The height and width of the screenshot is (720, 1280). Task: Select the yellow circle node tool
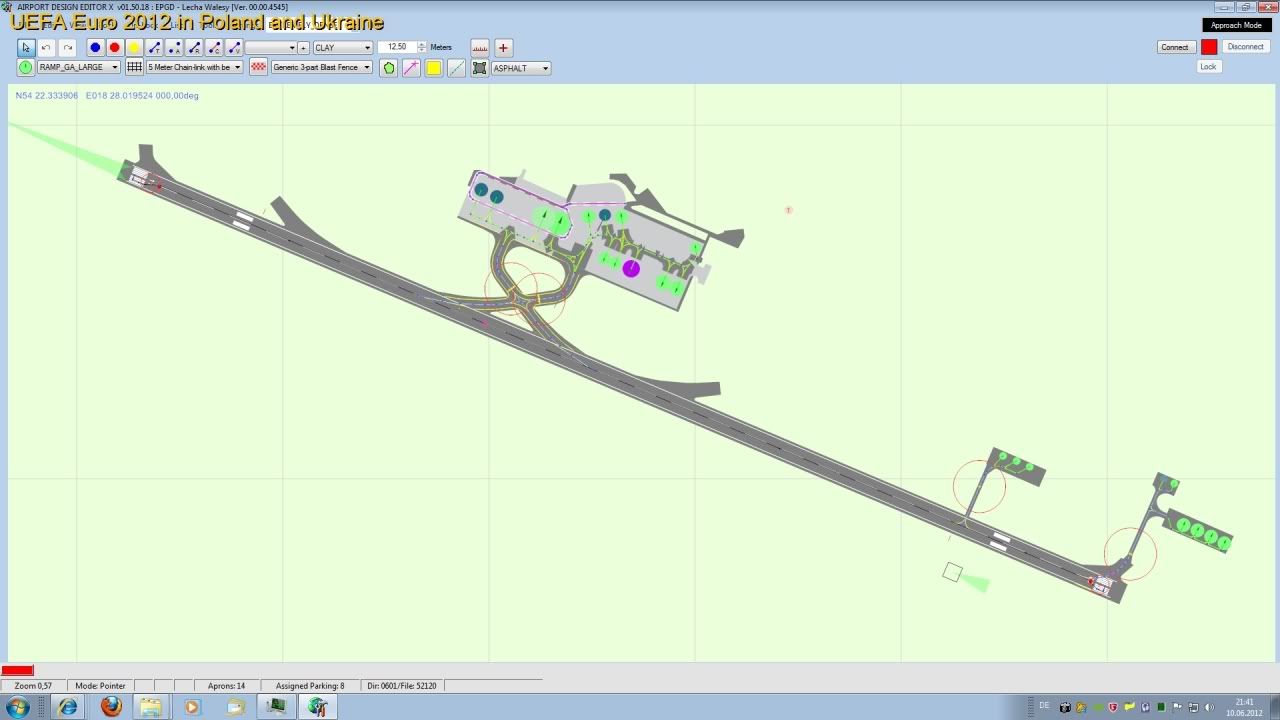(134, 47)
